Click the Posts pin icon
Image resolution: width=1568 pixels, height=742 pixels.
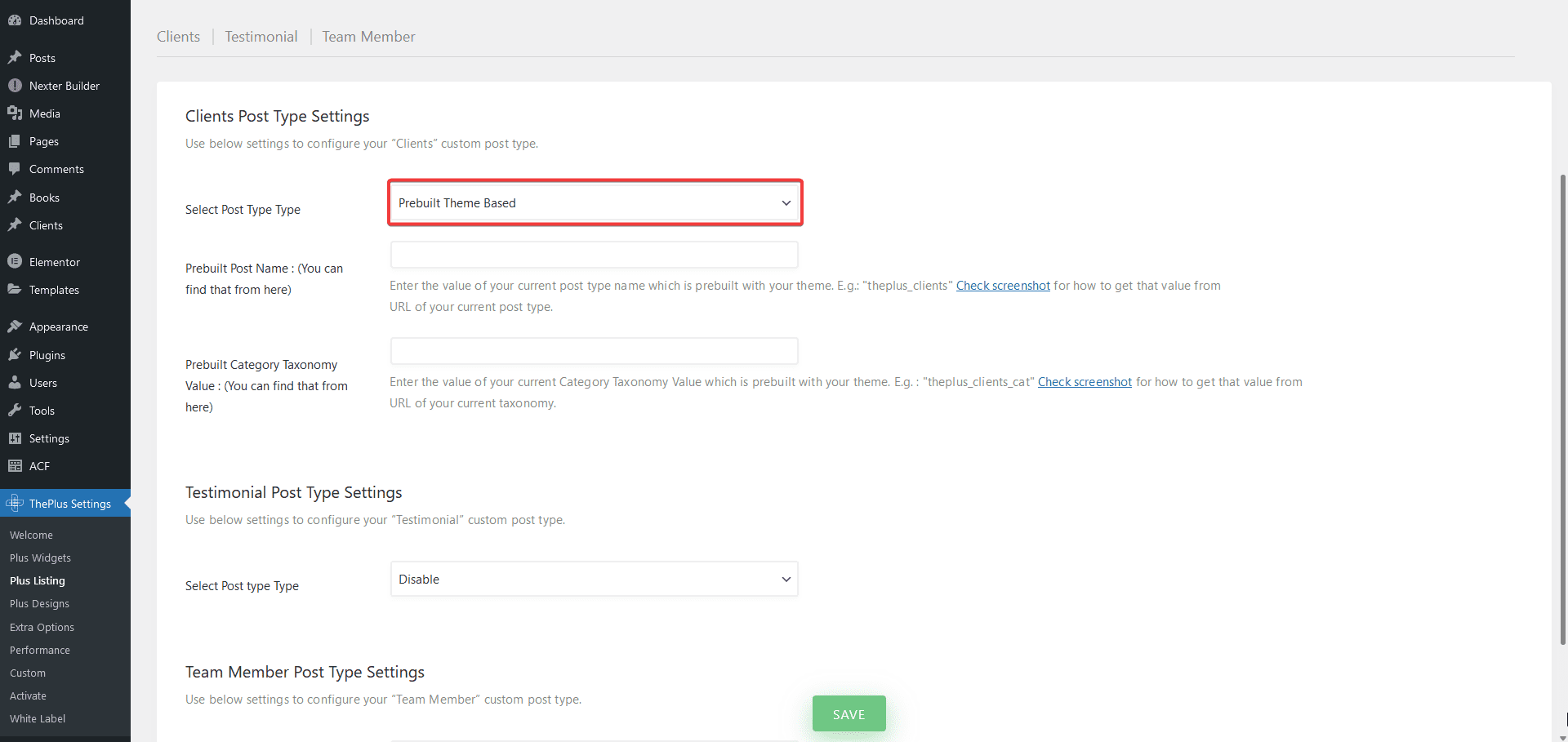click(15, 58)
